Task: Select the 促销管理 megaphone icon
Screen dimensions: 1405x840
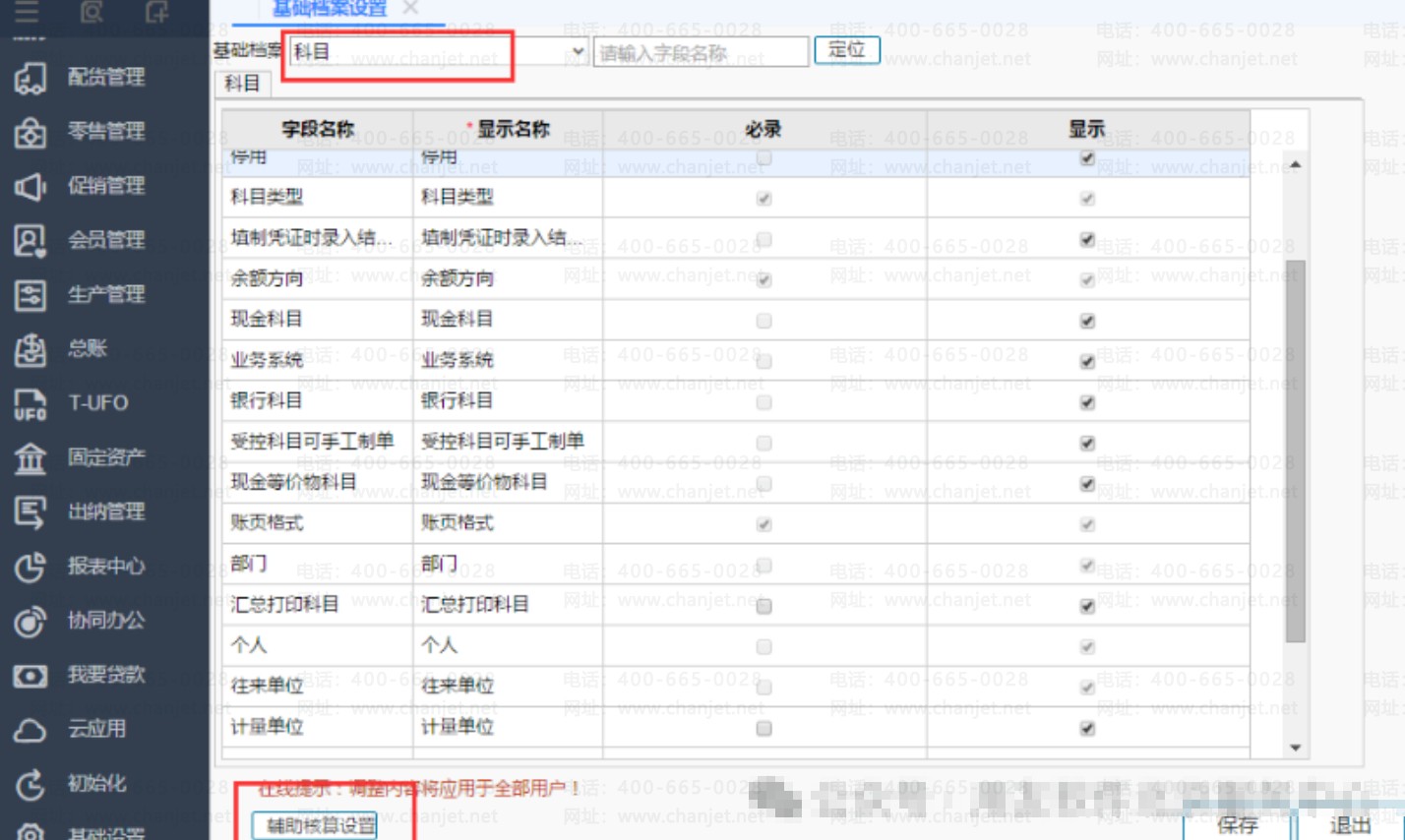Action: (x=30, y=186)
